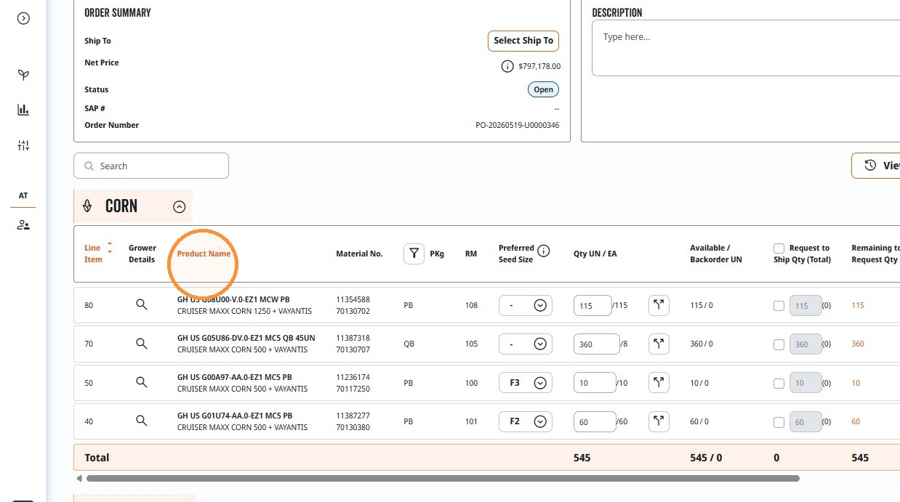The height and width of the screenshot is (502, 900).
Task: View grower details for line item 80
Action: coord(141,305)
